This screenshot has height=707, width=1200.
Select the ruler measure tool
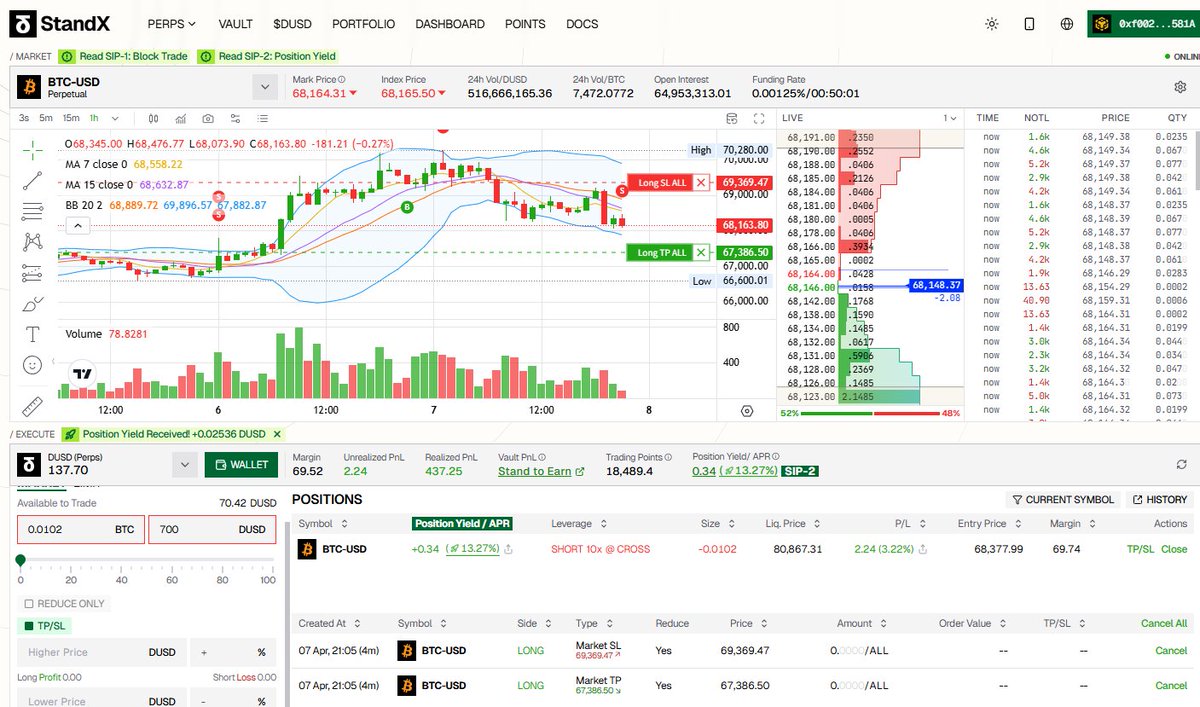click(x=32, y=406)
